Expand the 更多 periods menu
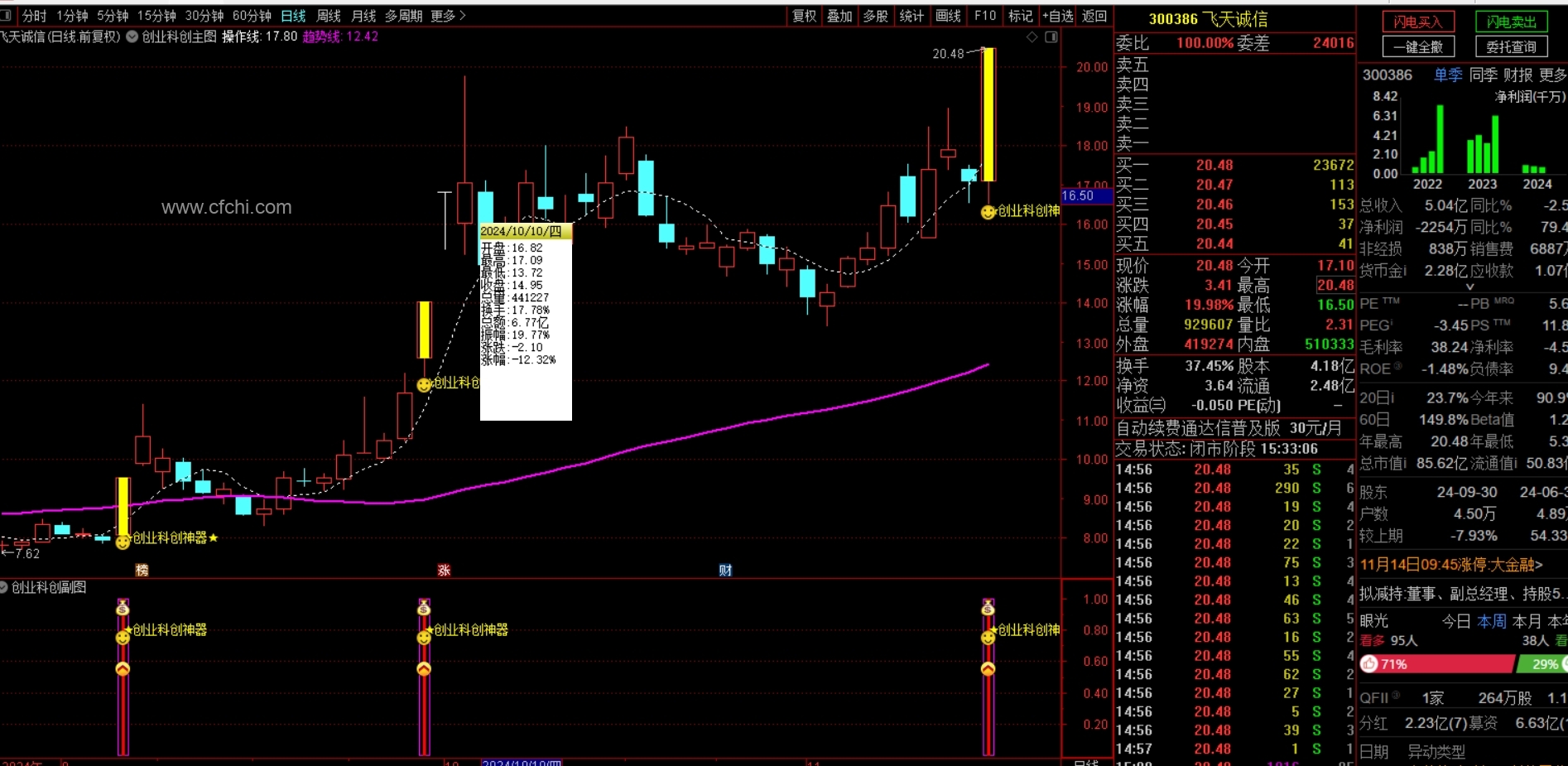This screenshot has height=766, width=1568. pos(448,16)
